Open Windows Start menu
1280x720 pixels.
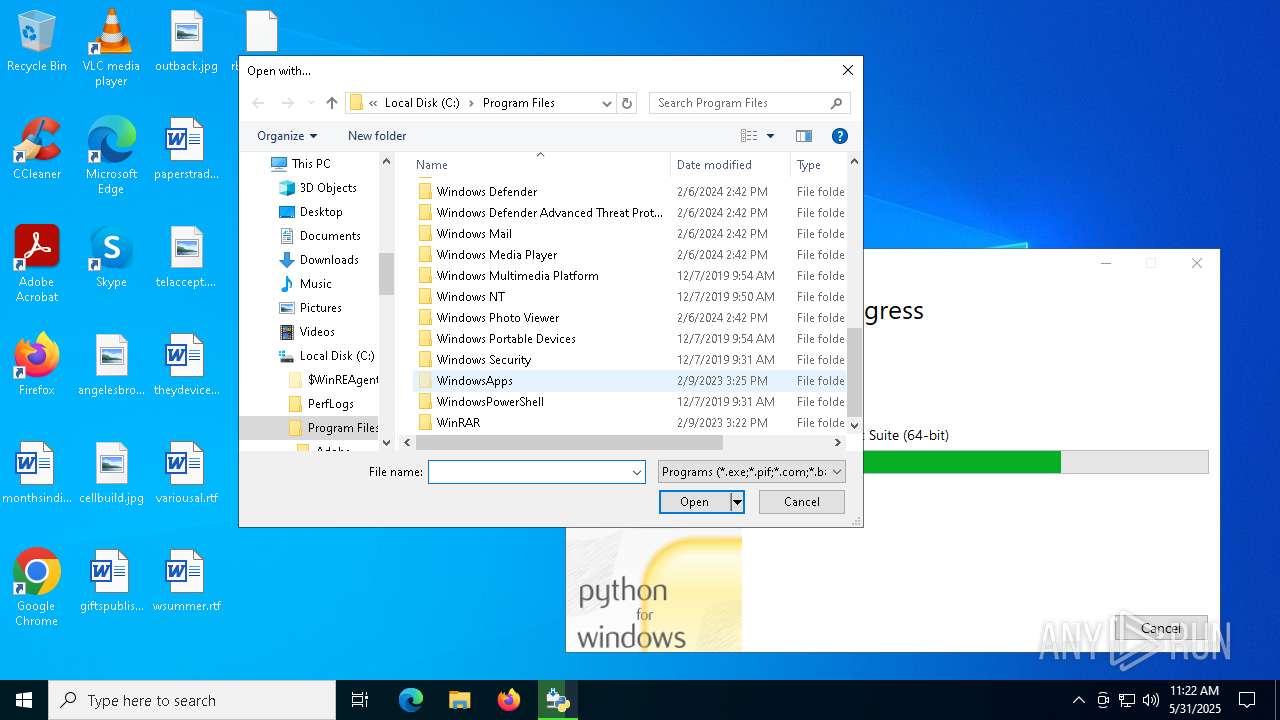click(x=24, y=700)
